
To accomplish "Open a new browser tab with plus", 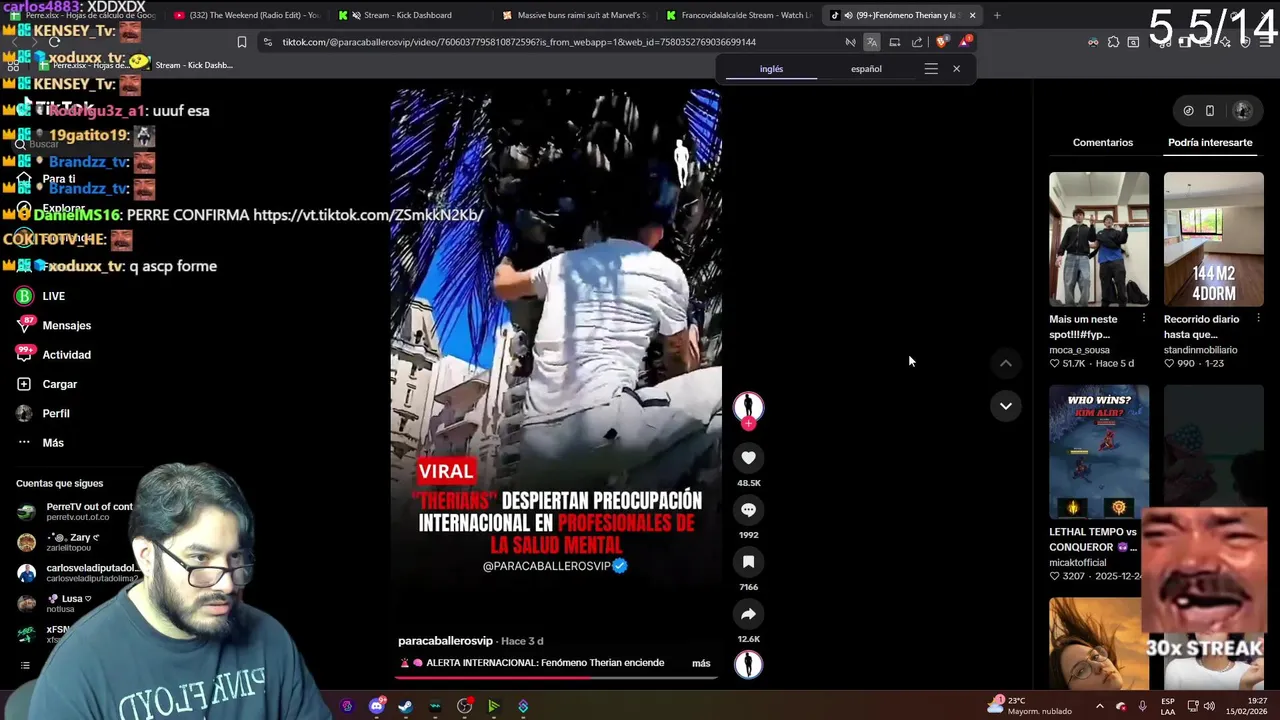I will pyautogui.click(x=997, y=15).
